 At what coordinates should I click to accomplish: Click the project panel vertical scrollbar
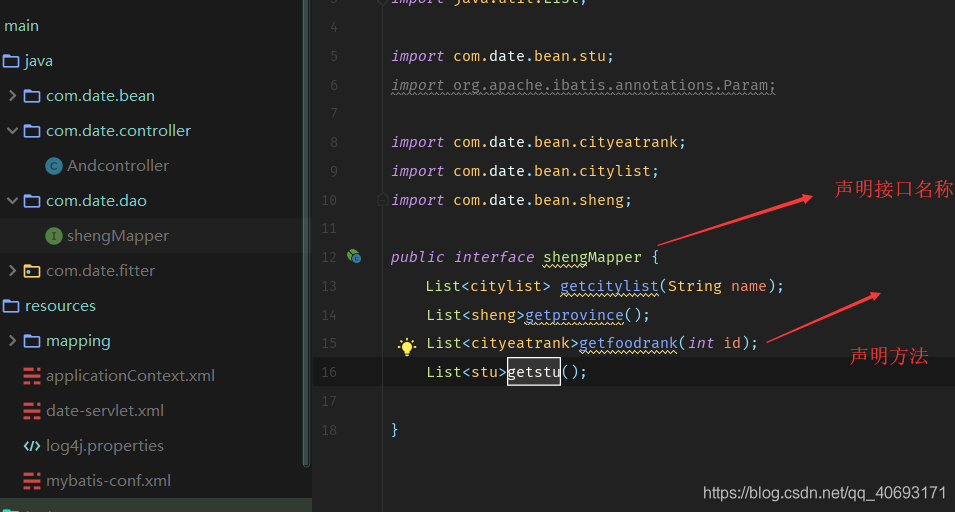(306, 233)
